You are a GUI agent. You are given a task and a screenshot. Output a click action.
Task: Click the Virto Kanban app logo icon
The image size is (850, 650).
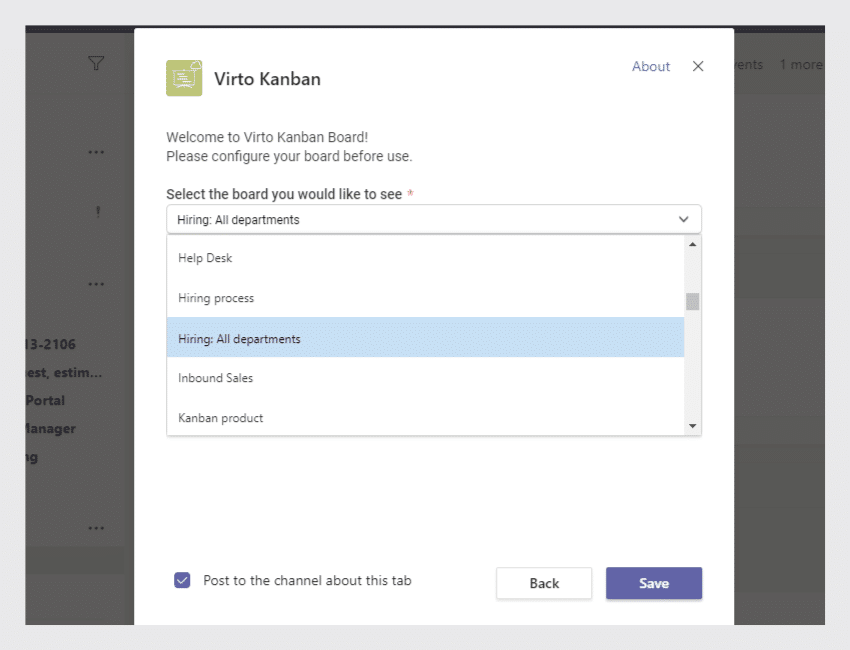pyautogui.click(x=184, y=78)
